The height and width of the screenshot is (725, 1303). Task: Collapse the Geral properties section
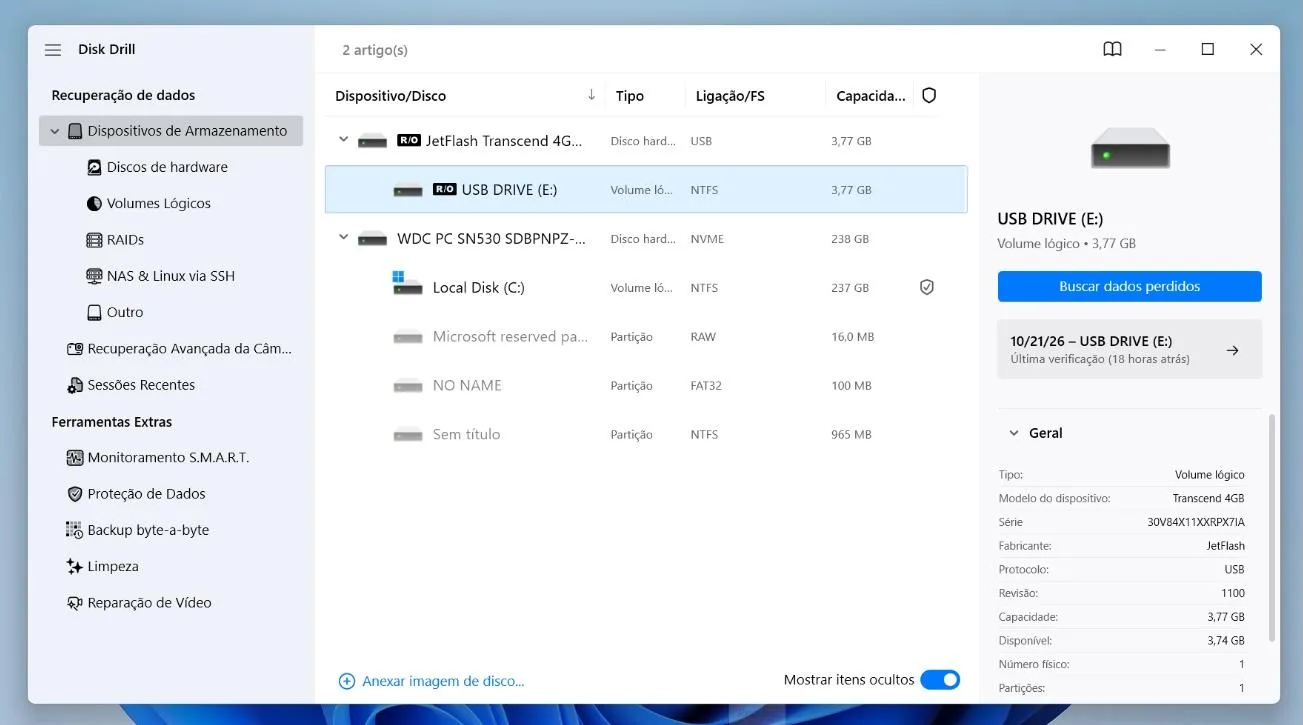click(1013, 433)
